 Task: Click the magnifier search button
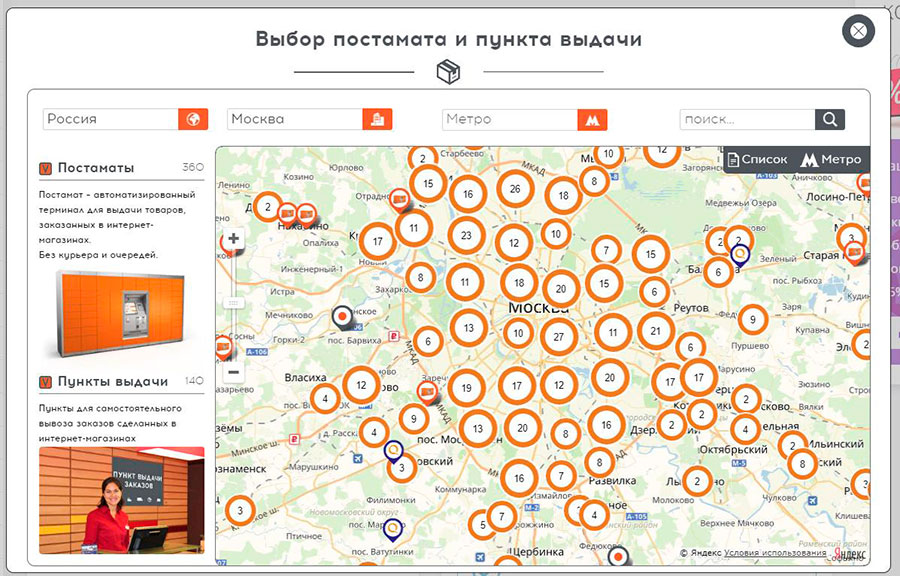click(x=829, y=119)
